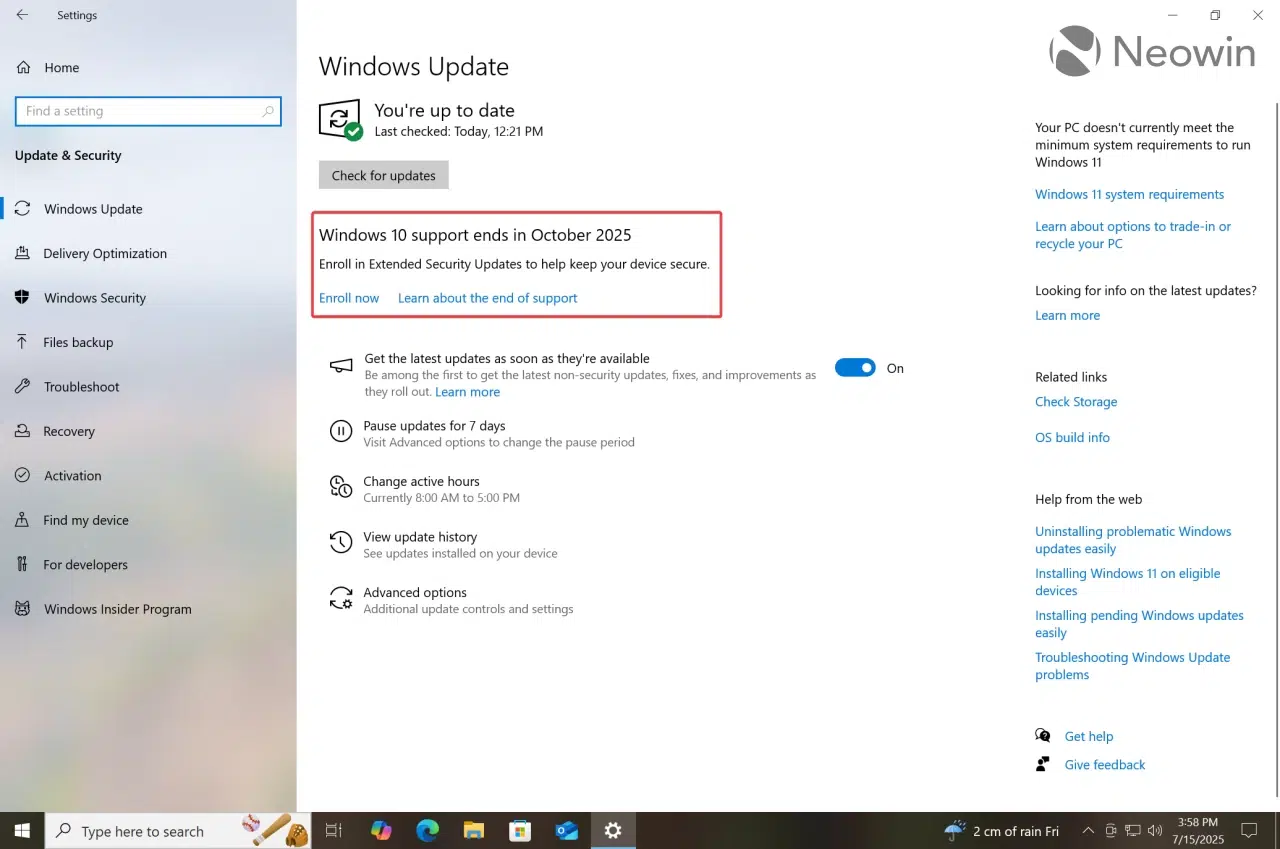Image resolution: width=1280 pixels, height=849 pixels.
Task: Show hidden system tray icons chevron
Action: tap(1088, 830)
